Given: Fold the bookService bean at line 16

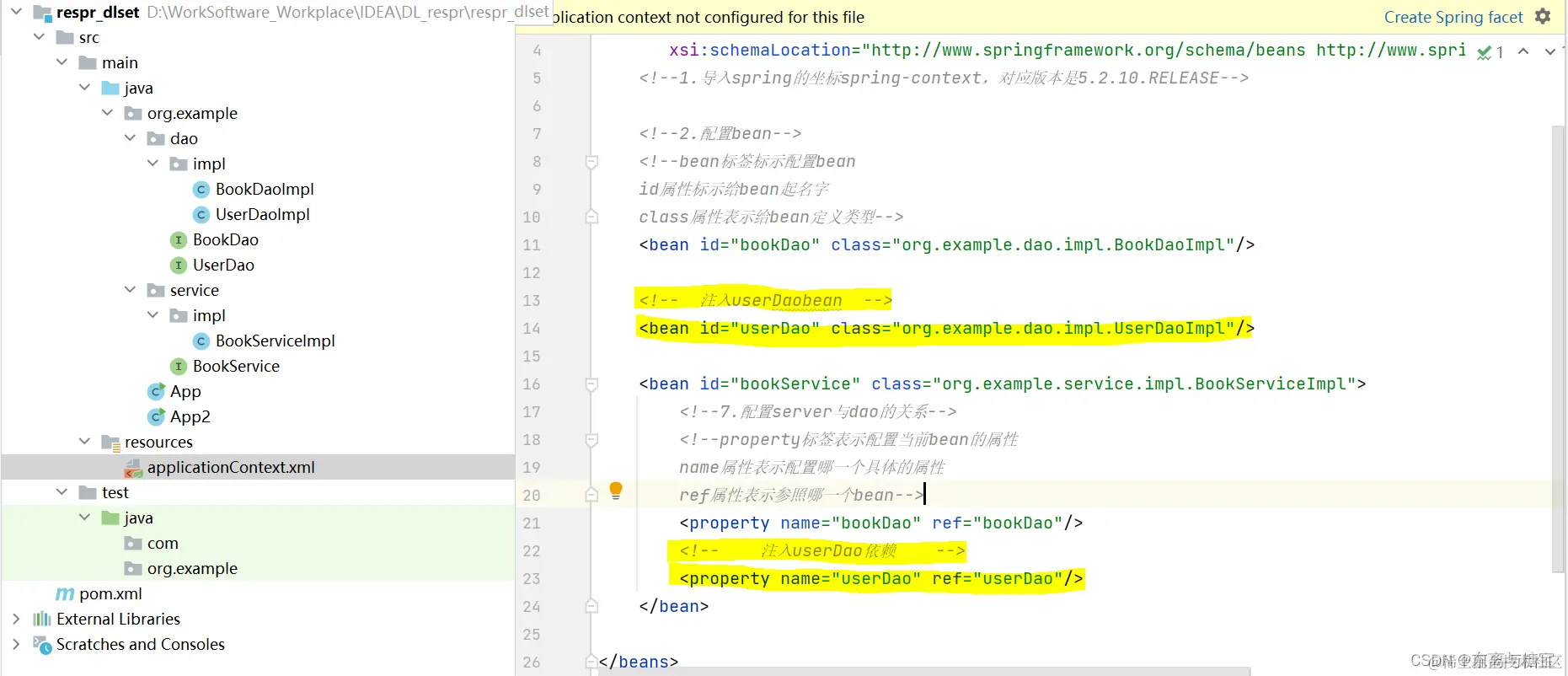Looking at the screenshot, I should (x=591, y=384).
